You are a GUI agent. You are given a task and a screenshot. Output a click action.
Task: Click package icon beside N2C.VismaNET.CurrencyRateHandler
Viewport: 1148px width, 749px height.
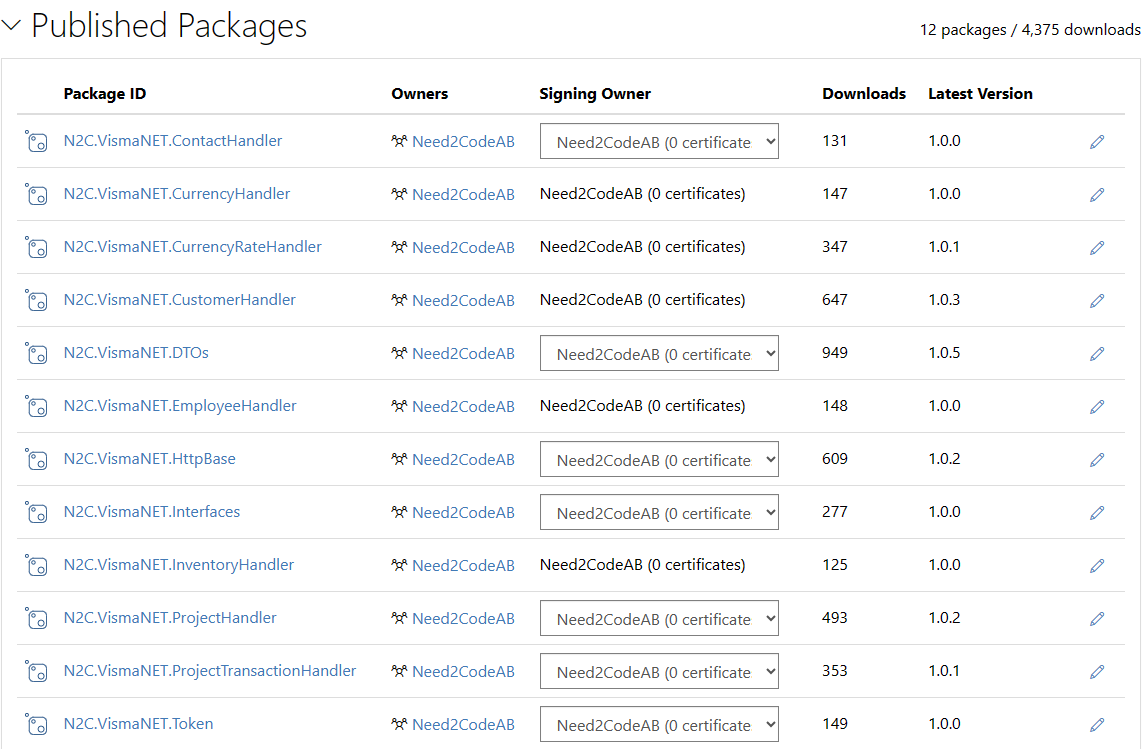[36, 247]
